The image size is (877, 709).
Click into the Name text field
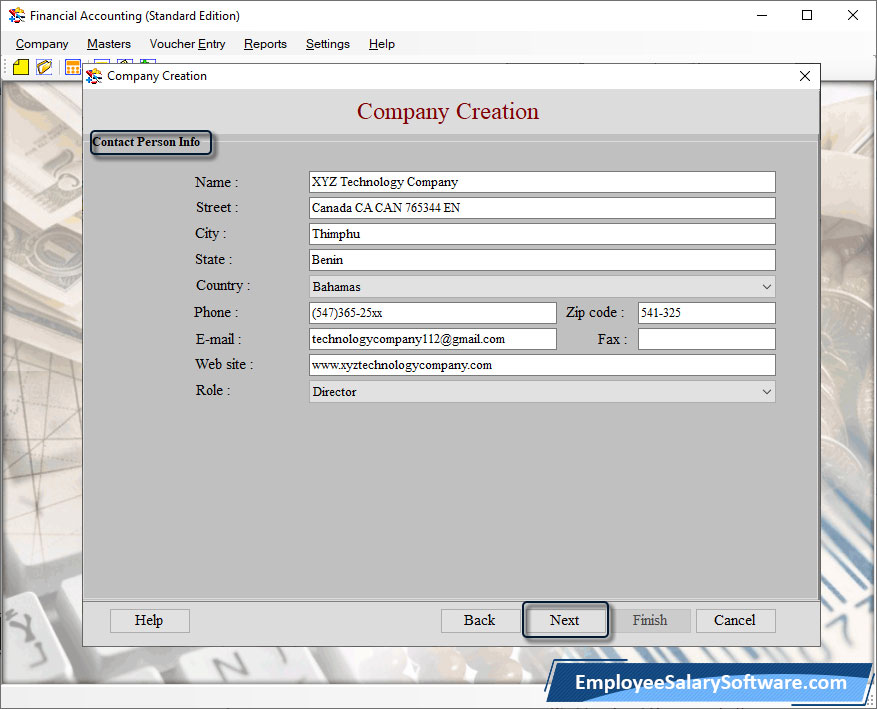[x=541, y=182]
